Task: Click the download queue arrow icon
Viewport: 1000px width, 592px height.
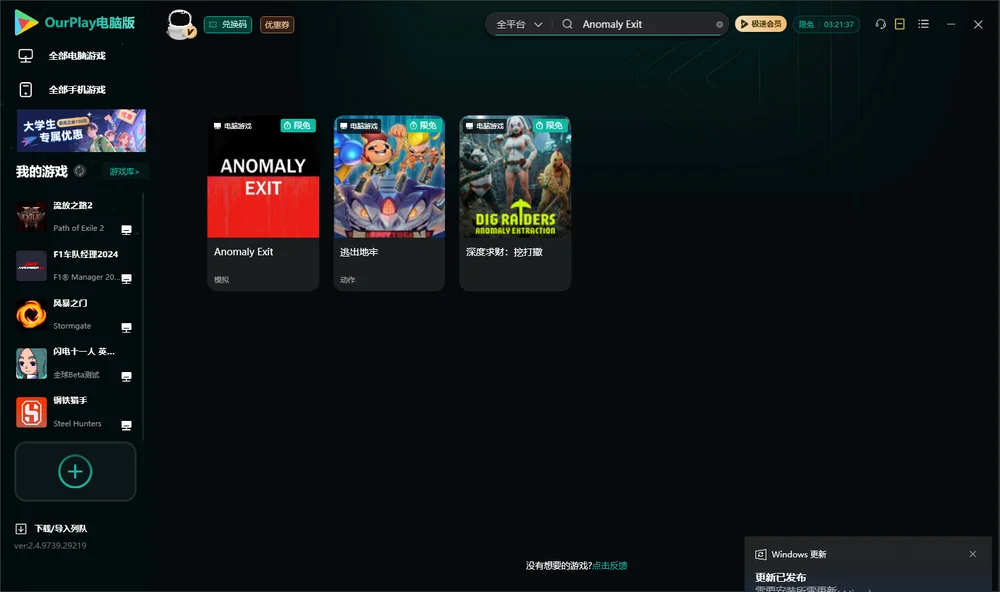Action: tap(21, 529)
